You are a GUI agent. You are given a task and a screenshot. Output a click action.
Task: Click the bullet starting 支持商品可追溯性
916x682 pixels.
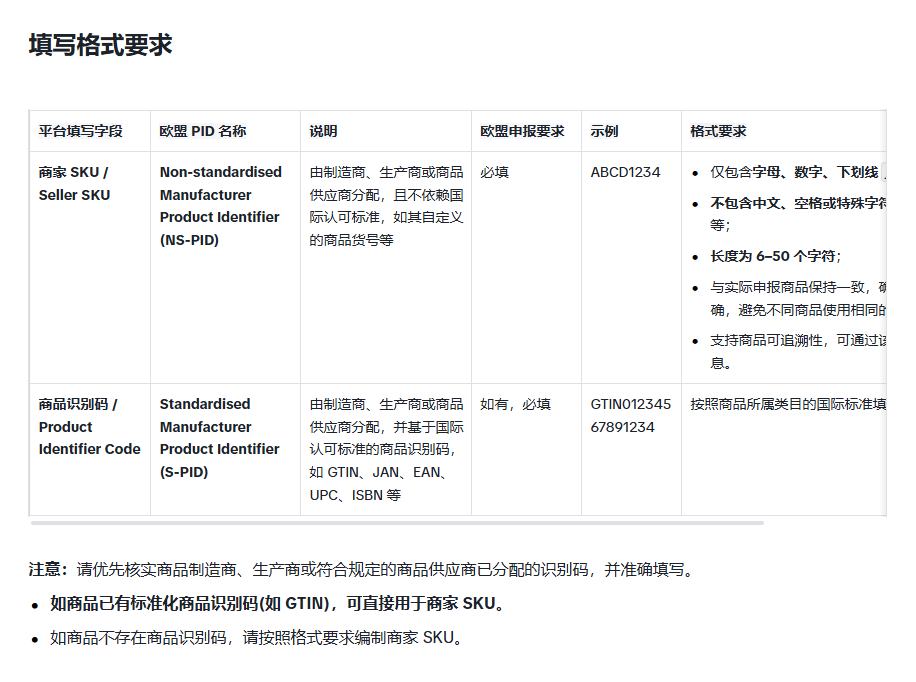point(798,351)
